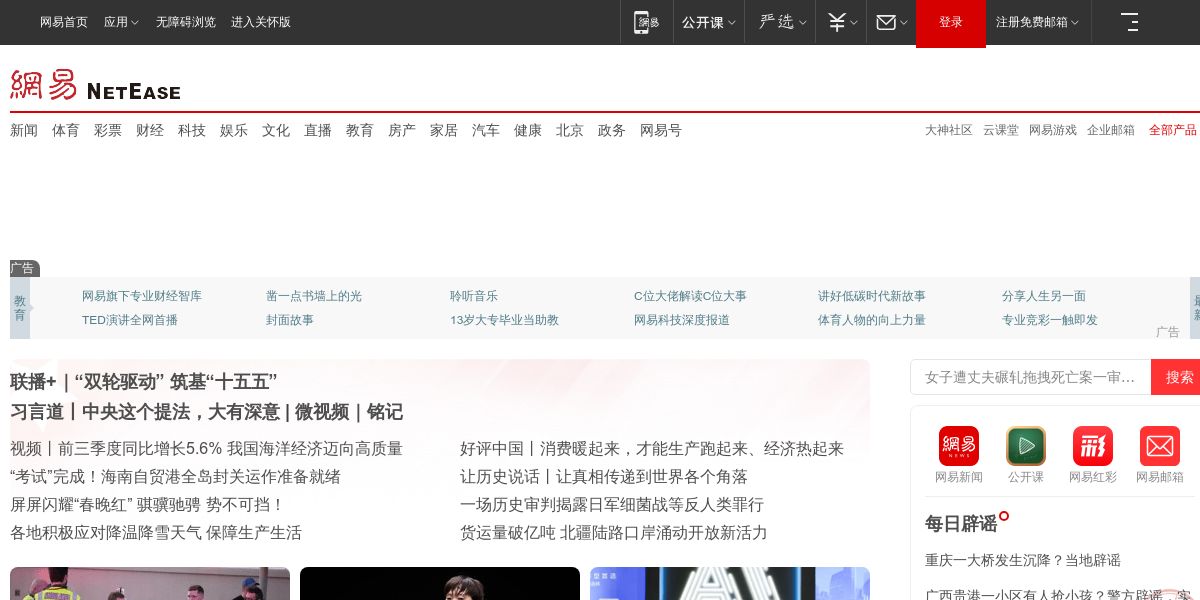Open 网易游戏 link
This screenshot has width=1200, height=600.
pos(1053,130)
